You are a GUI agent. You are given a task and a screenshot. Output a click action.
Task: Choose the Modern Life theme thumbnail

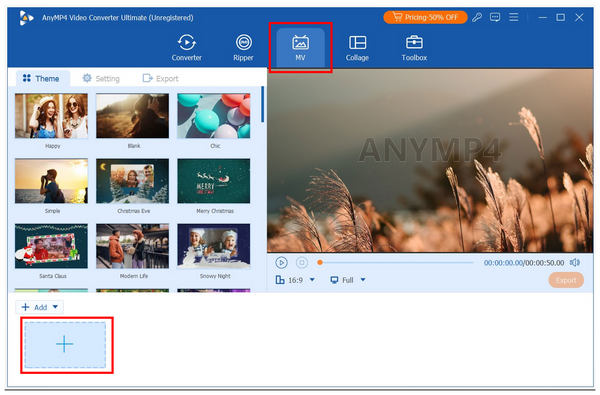(x=132, y=246)
